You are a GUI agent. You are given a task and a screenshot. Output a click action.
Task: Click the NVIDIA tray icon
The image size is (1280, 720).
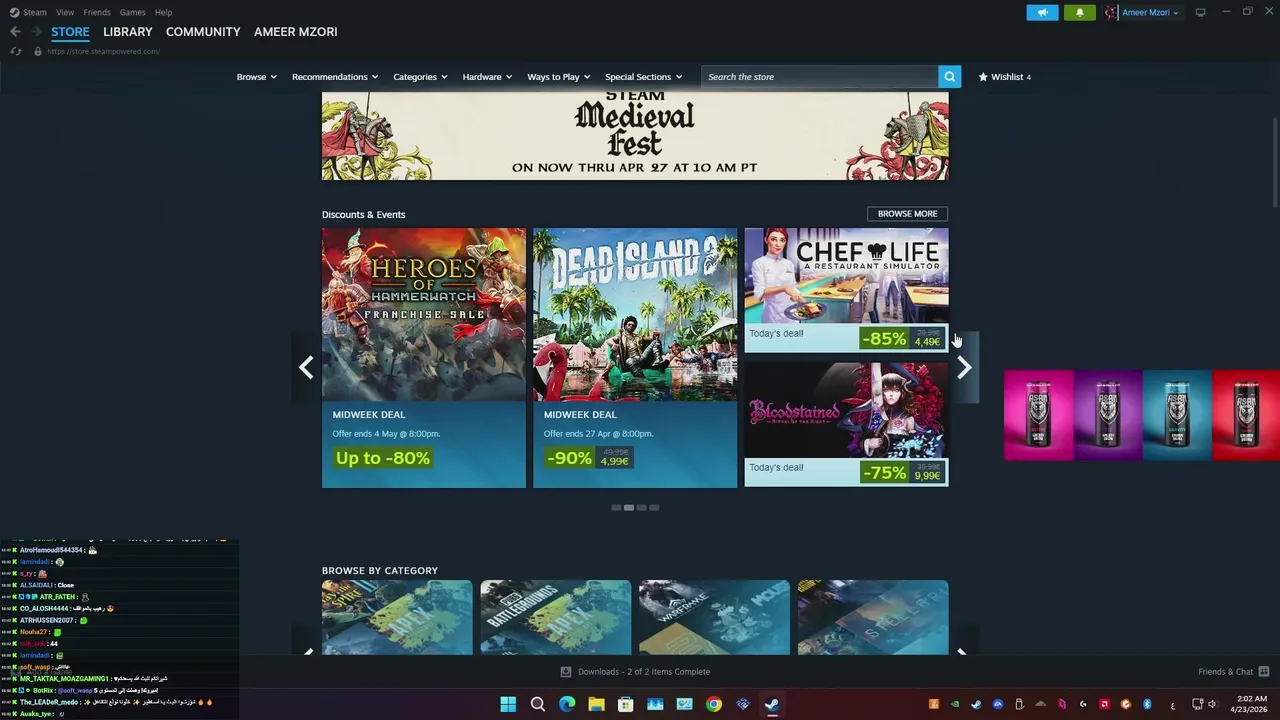click(955, 704)
